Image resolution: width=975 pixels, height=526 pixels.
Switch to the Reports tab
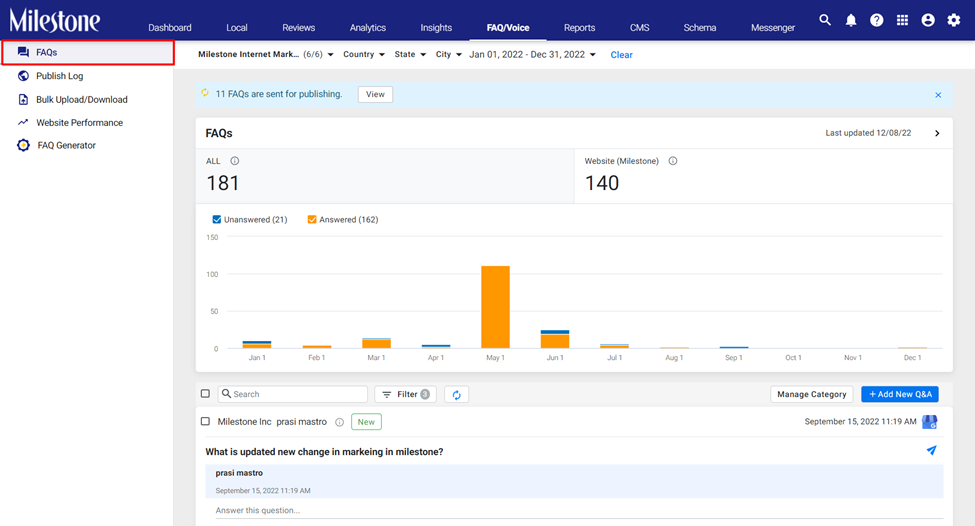coord(579,28)
